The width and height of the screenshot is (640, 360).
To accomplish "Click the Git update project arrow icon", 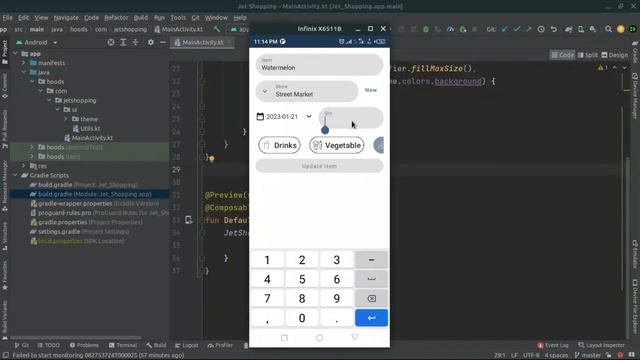I will coord(504,29).
